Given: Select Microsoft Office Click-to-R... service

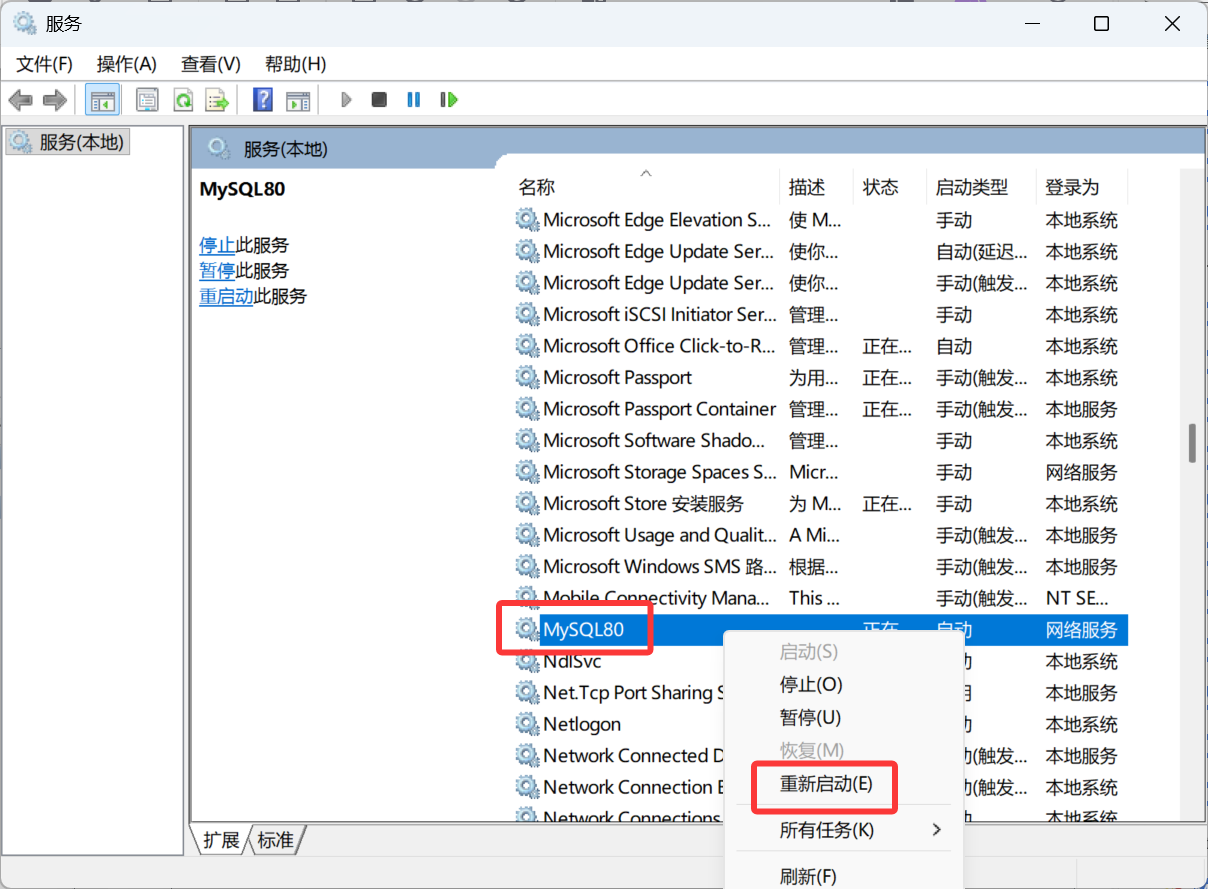Looking at the screenshot, I should (659, 346).
